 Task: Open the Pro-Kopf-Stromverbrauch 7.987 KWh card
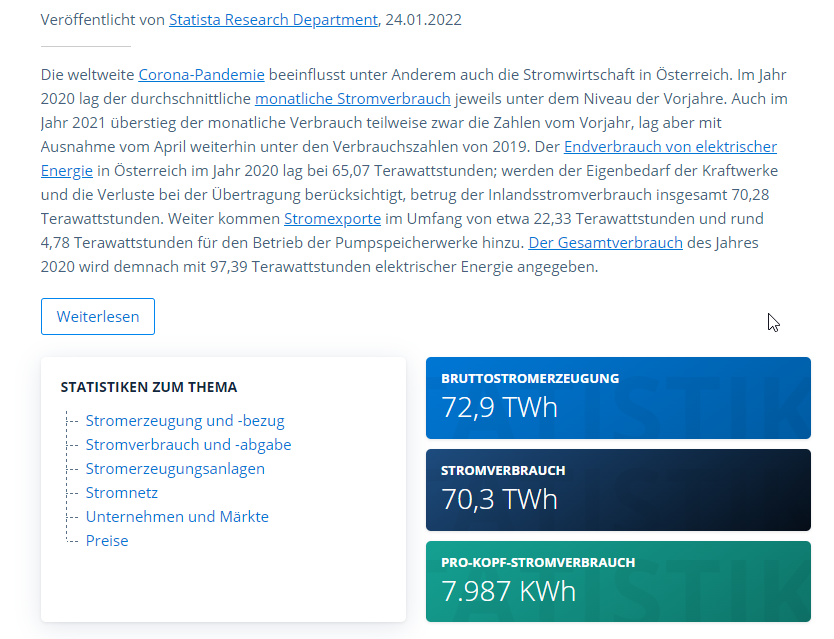(618, 582)
